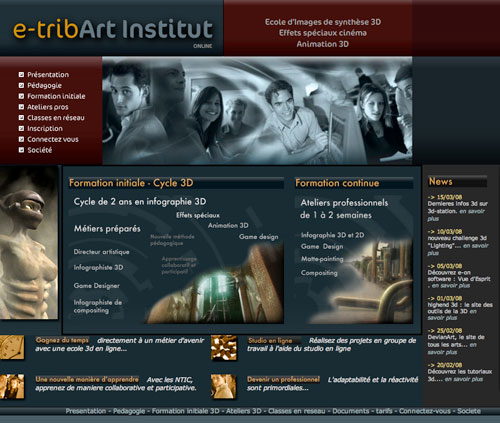This screenshot has height=423, width=500.
Task: Open the Gagnez du temps link
Action: tap(62, 340)
